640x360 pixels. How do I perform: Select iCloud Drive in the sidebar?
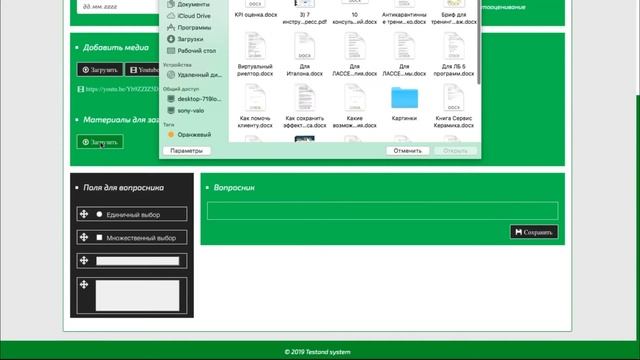[189, 16]
